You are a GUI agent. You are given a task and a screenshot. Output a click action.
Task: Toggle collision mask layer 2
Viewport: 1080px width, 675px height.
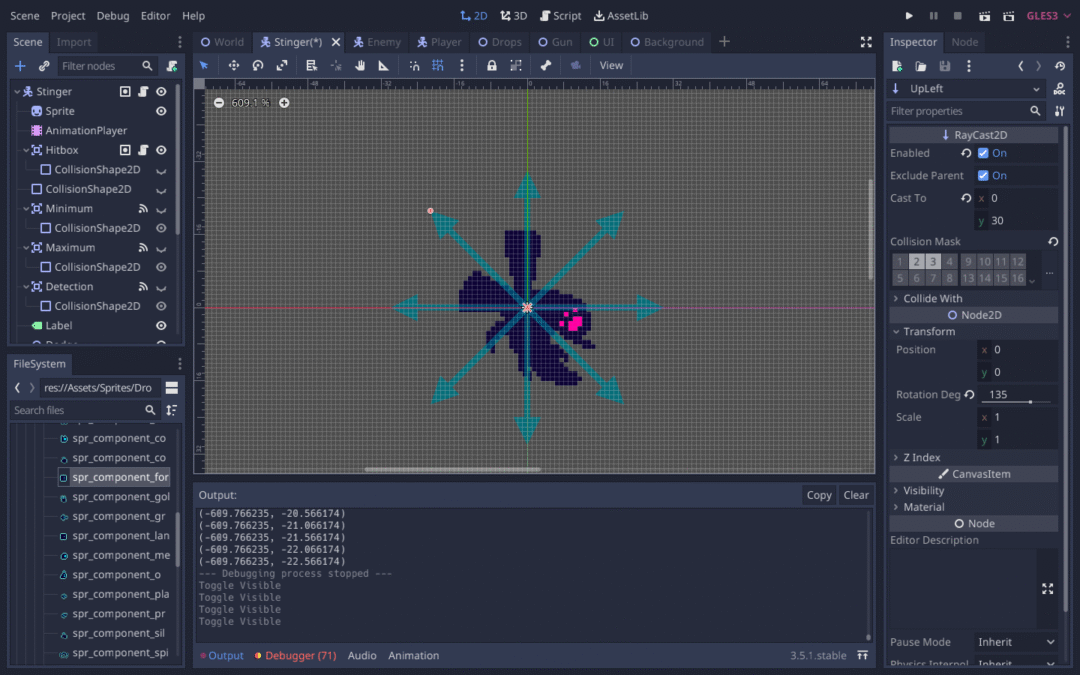pos(916,262)
